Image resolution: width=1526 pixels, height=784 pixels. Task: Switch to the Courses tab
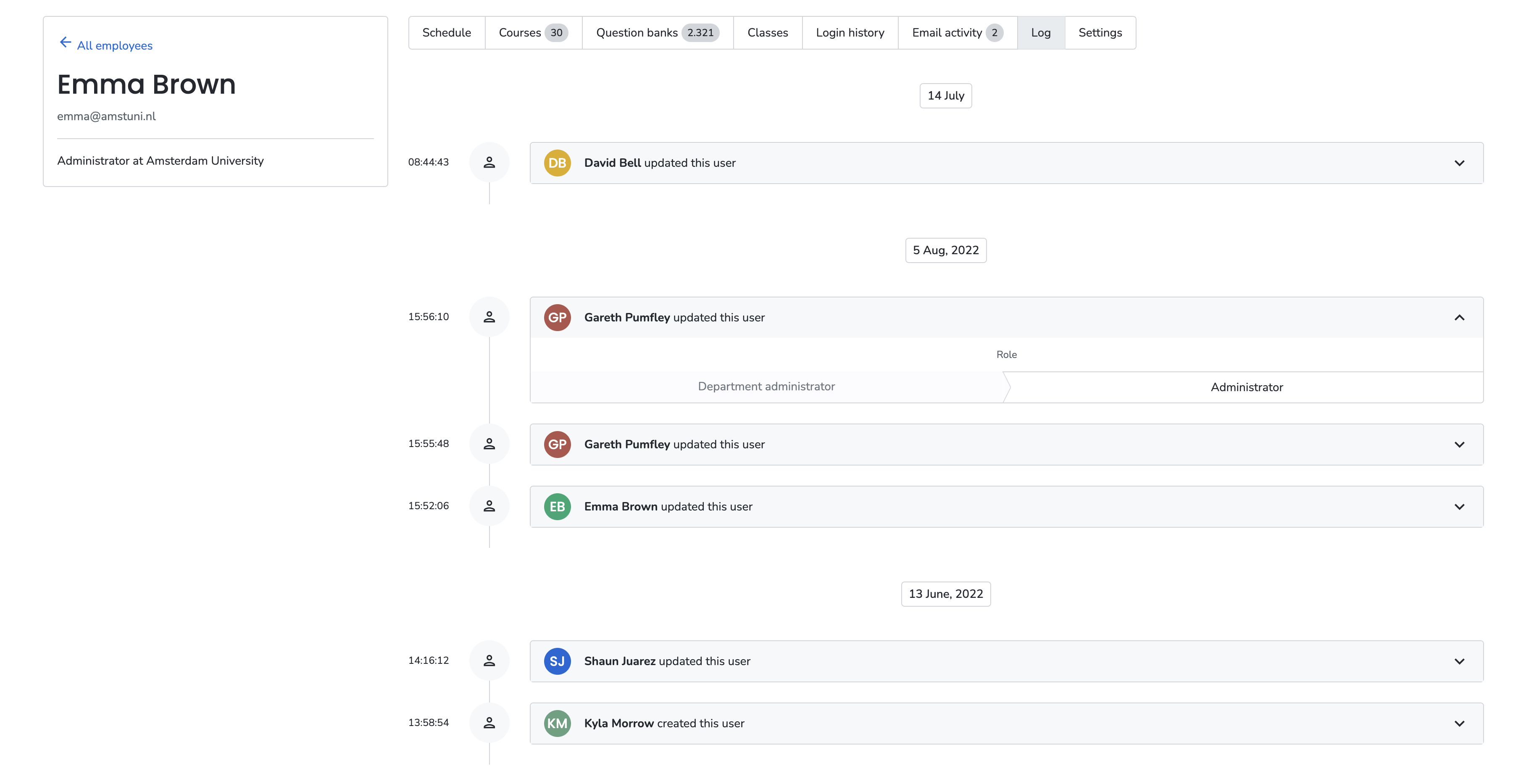(x=534, y=33)
